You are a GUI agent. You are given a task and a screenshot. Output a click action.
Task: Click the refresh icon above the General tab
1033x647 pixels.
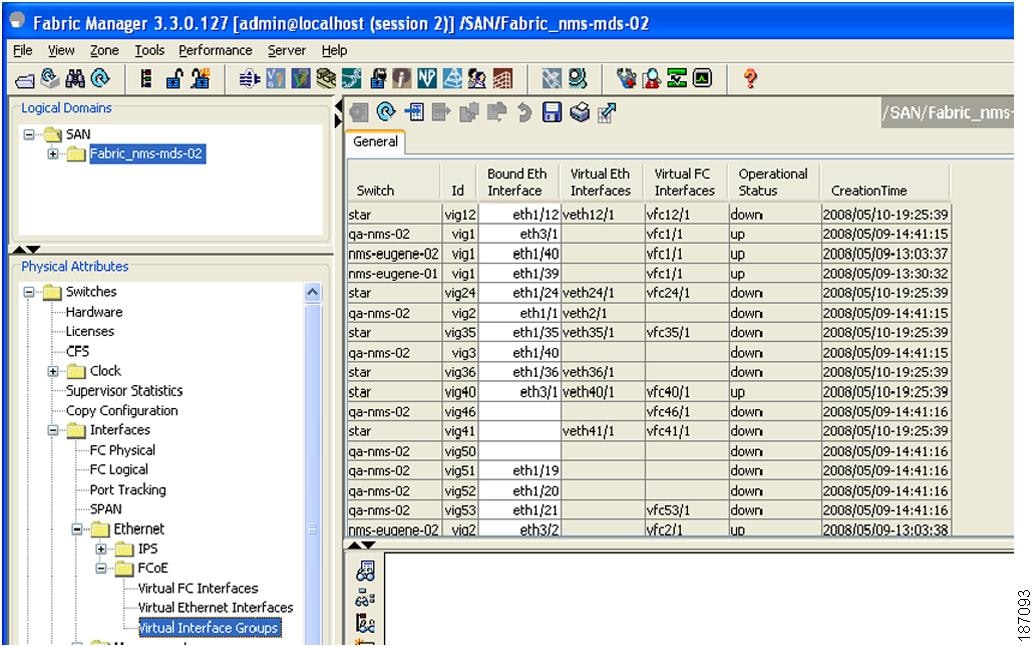pyautogui.click(x=386, y=112)
